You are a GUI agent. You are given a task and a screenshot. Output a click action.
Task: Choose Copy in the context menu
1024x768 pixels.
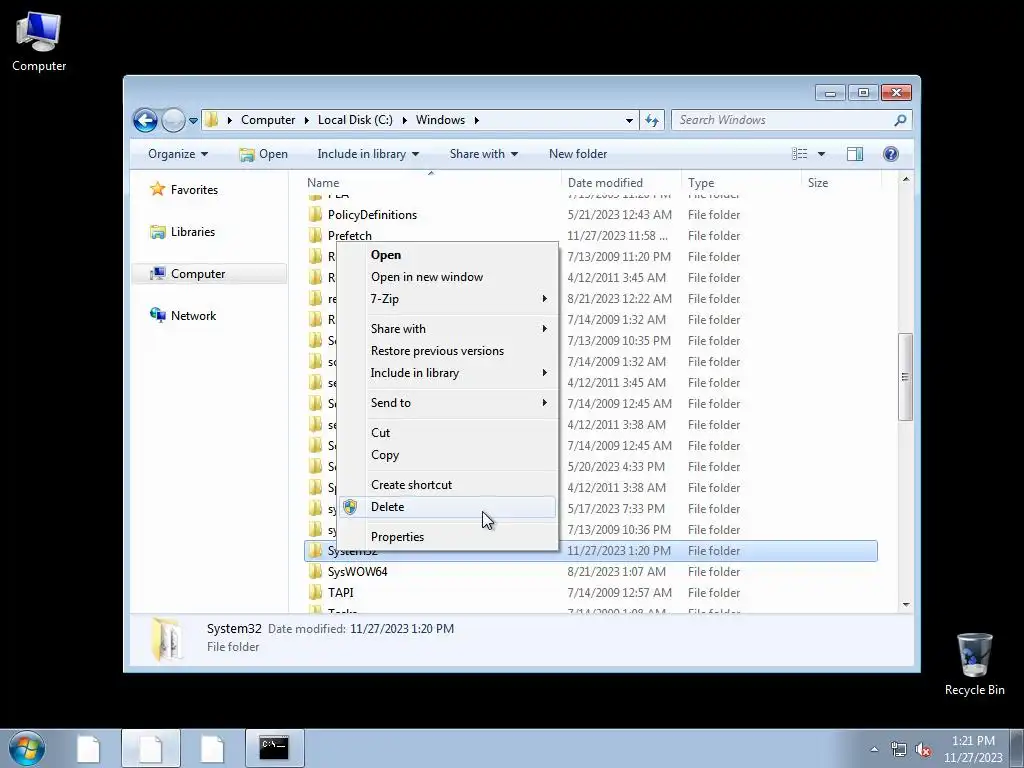pos(447,455)
